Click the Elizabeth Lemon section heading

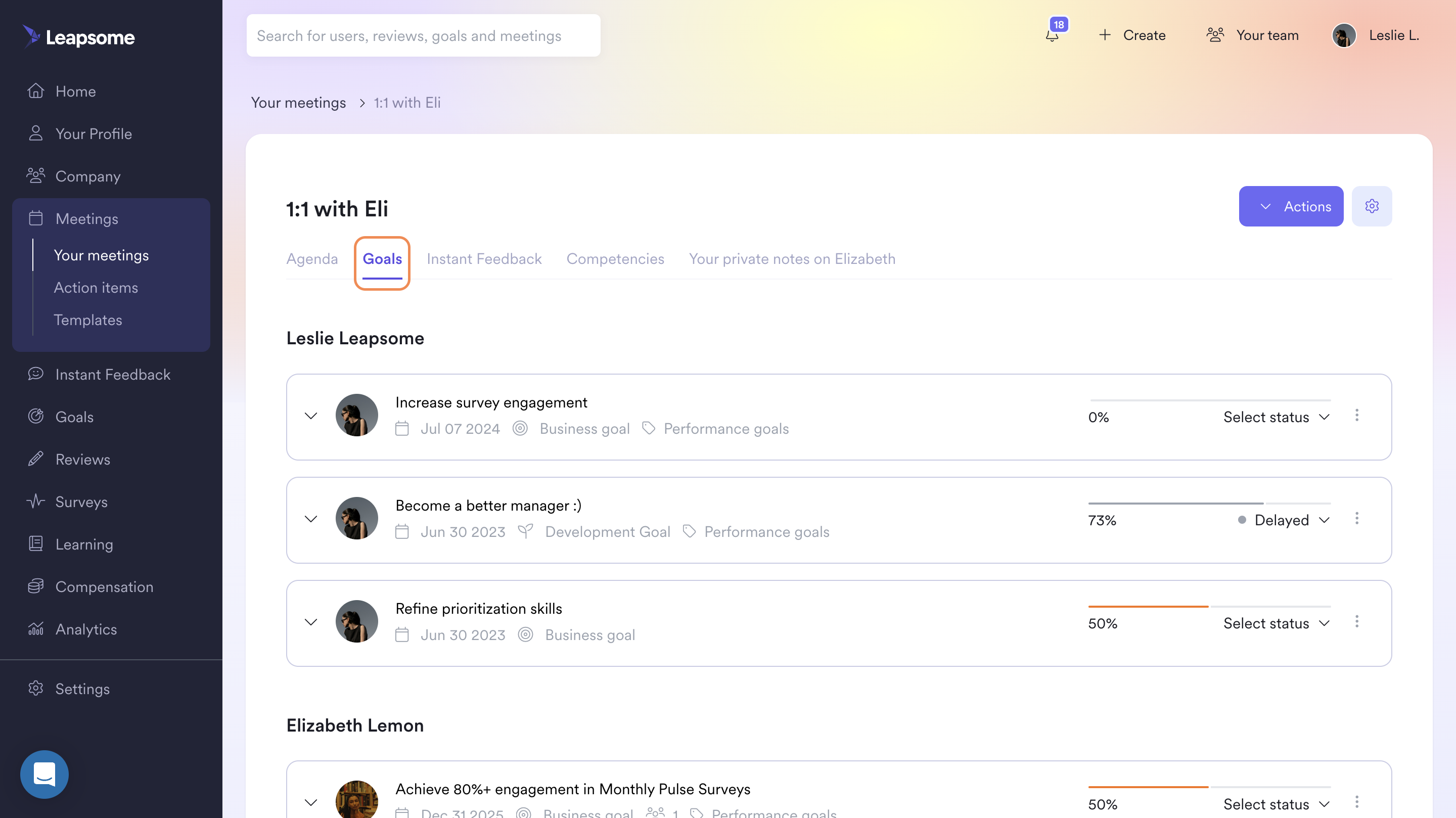point(355,725)
